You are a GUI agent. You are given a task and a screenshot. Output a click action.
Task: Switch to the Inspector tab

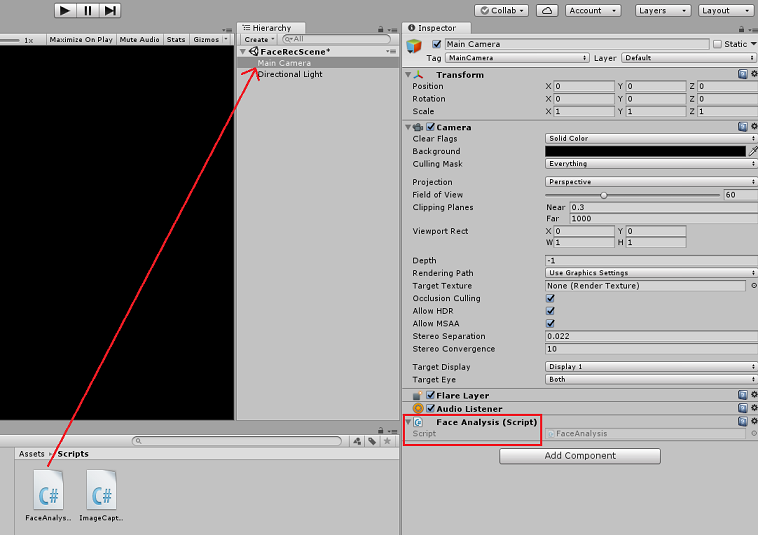pyautogui.click(x=436, y=28)
